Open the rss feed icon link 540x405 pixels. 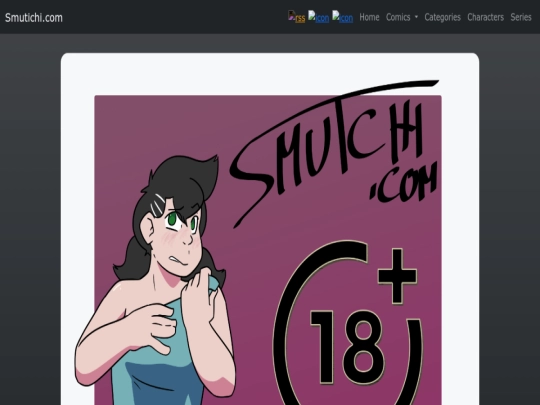click(x=297, y=17)
